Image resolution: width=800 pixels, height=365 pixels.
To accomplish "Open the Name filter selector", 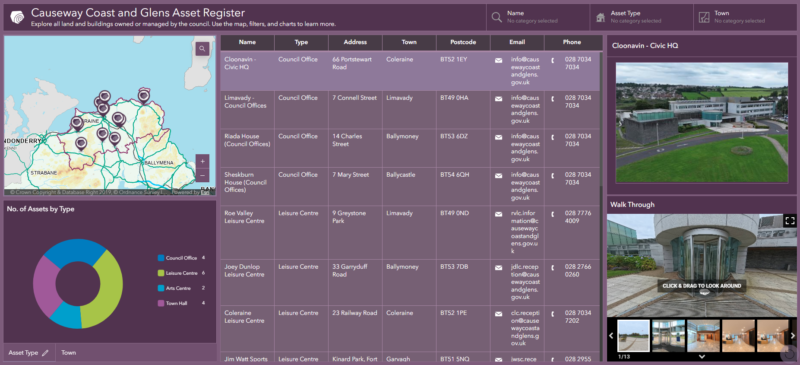I will click(538, 17).
